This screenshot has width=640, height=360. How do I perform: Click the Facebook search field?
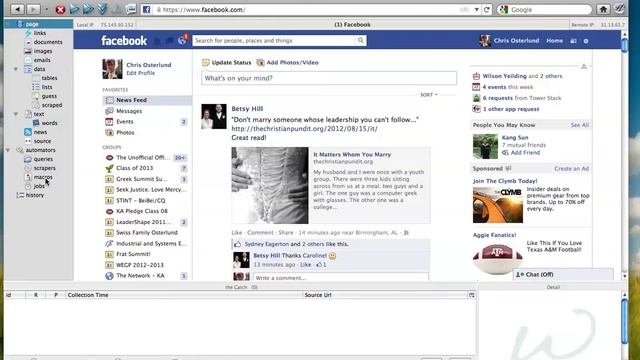point(274,40)
